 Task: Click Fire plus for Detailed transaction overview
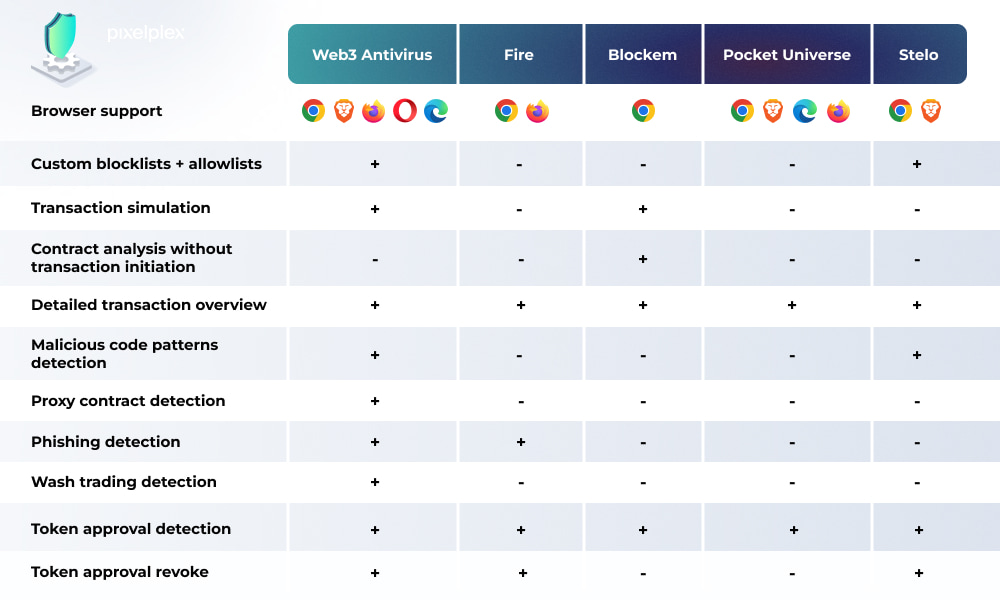click(x=521, y=305)
